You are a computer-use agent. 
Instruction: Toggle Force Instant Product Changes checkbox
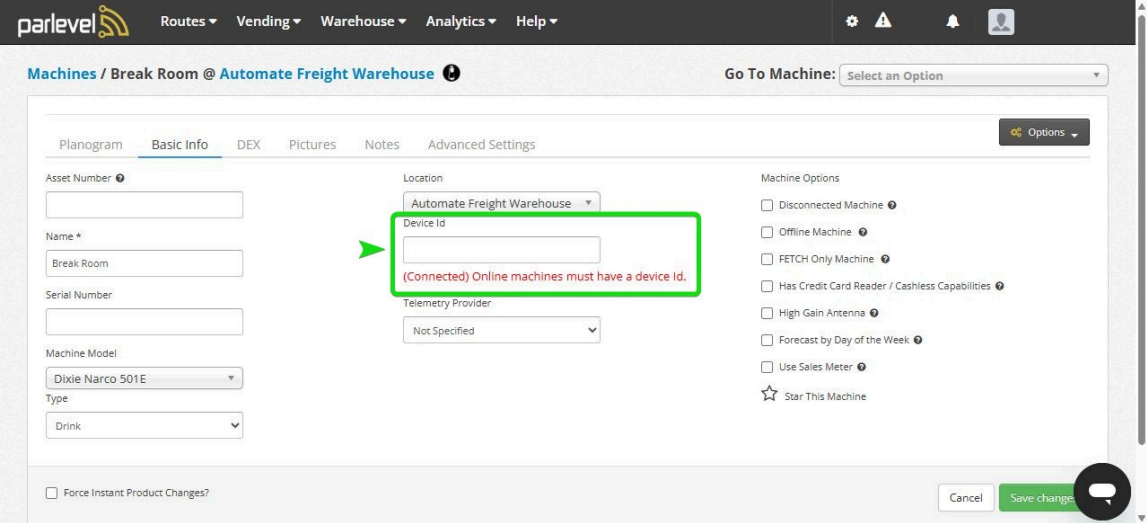click(52, 493)
